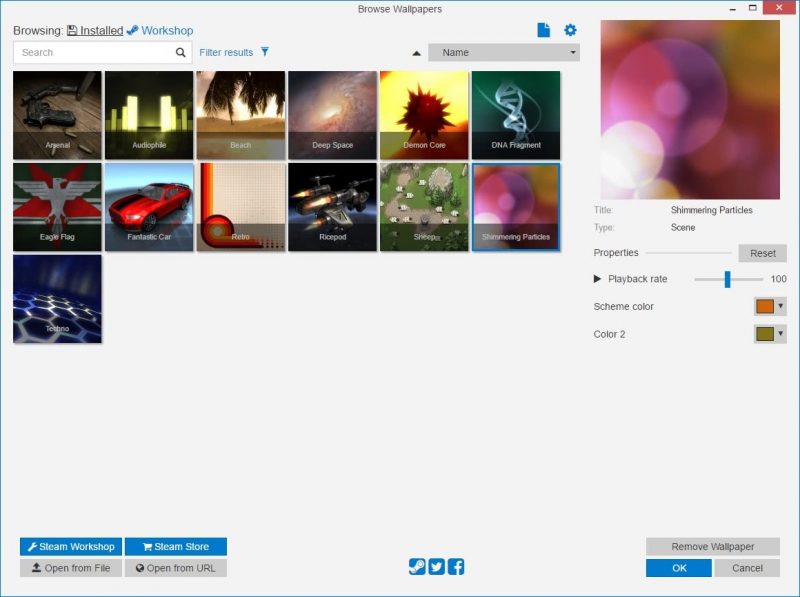Create a new wallpaper via the document icon
800x597 pixels.
click(543, 30)
